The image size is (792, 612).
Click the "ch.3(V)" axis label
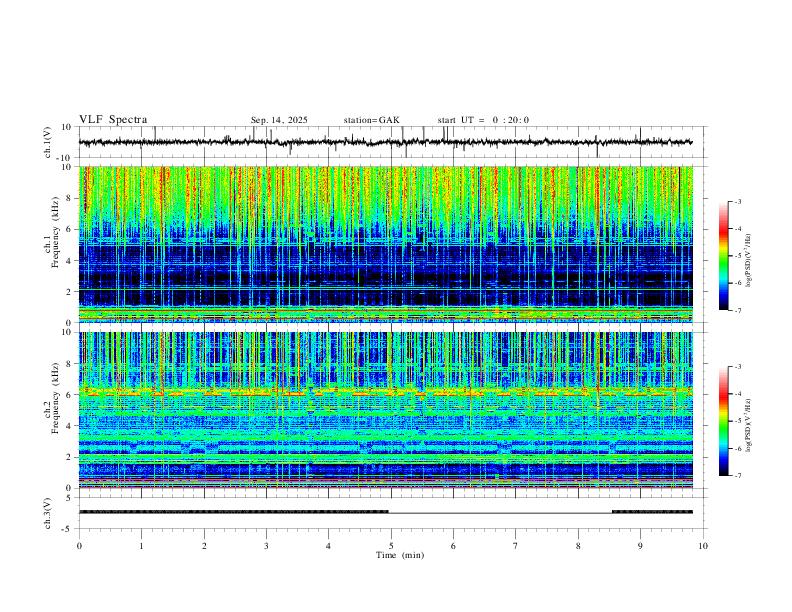click(48, 513)
